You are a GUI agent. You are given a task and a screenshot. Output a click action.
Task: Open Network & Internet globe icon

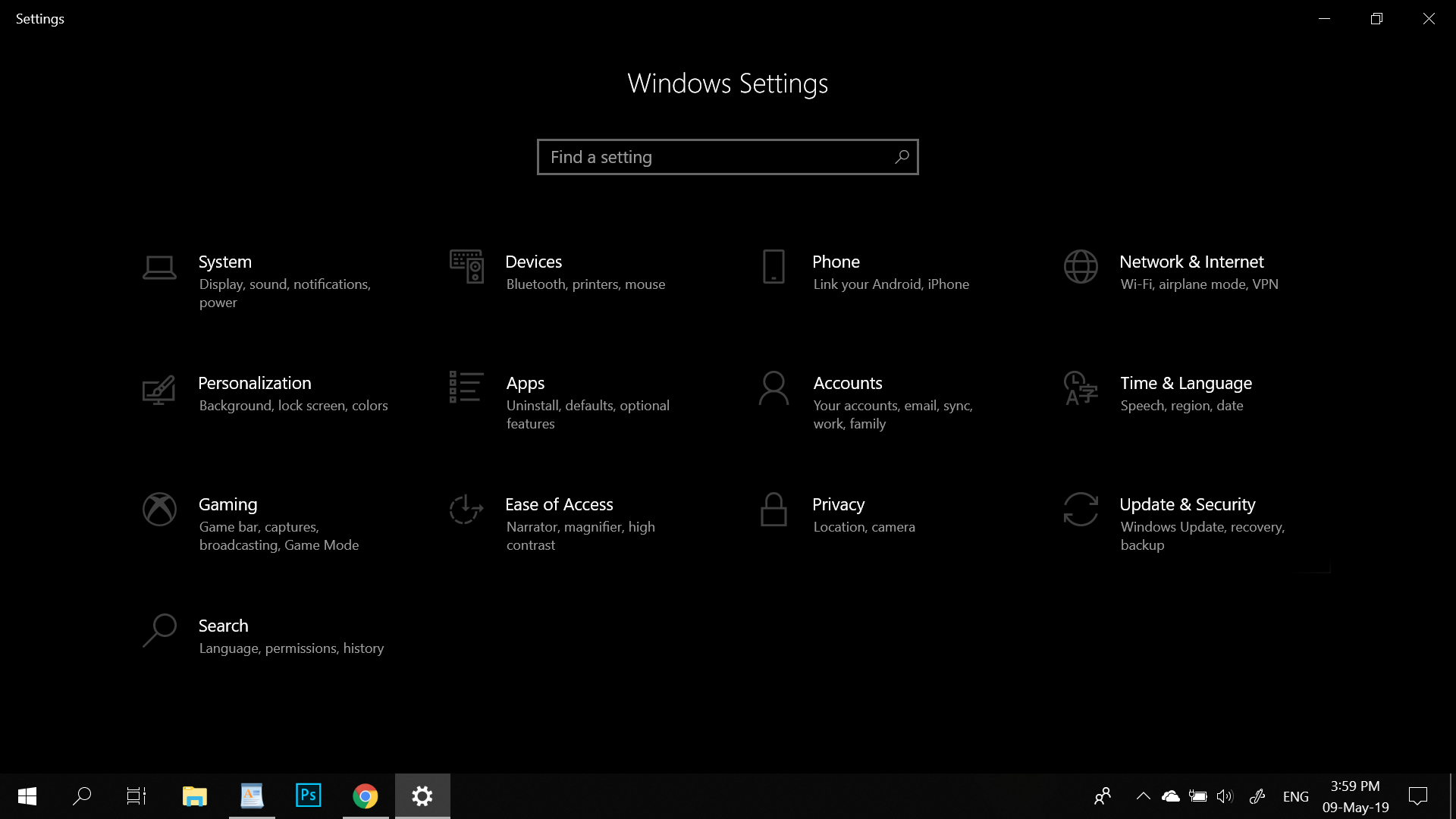pyautogui.click(x=1081, y=266)
